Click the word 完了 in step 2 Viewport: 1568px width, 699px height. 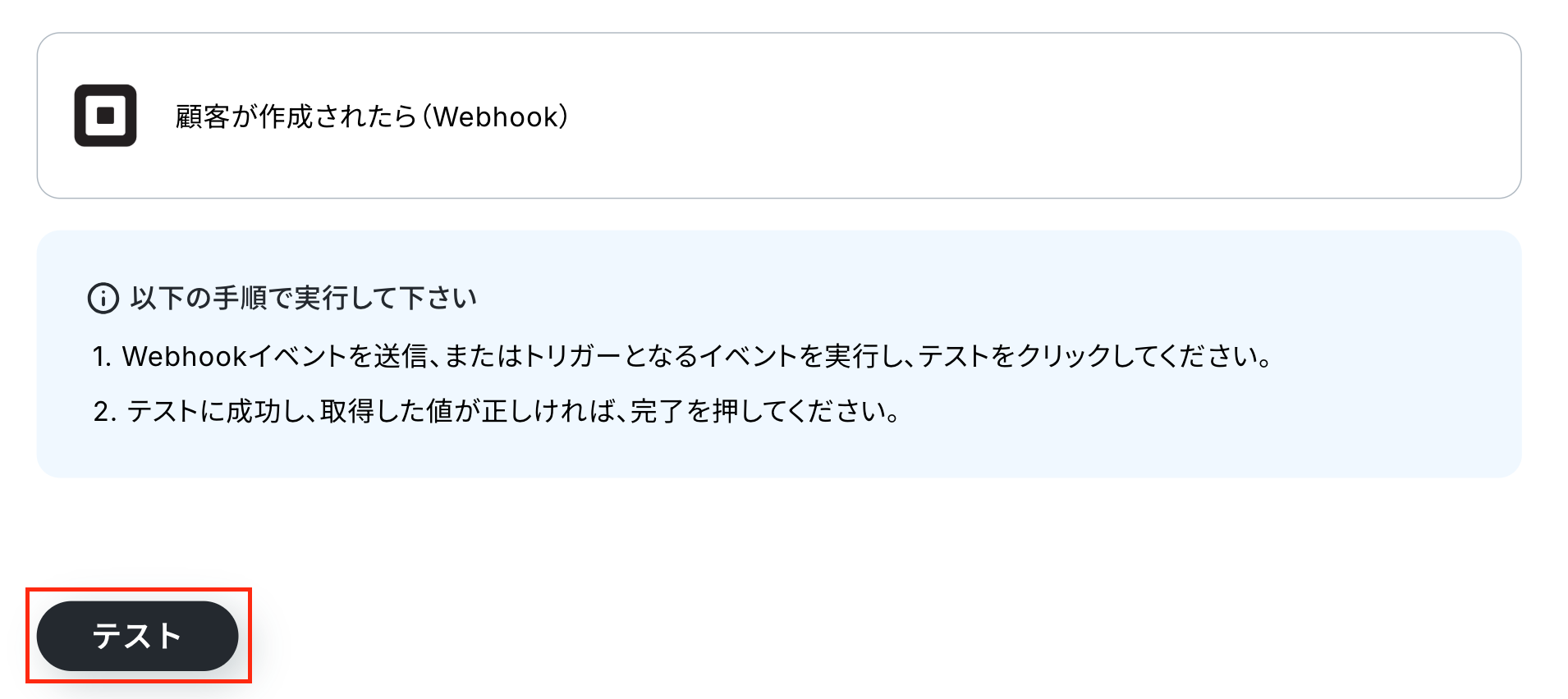click(658, 411)
